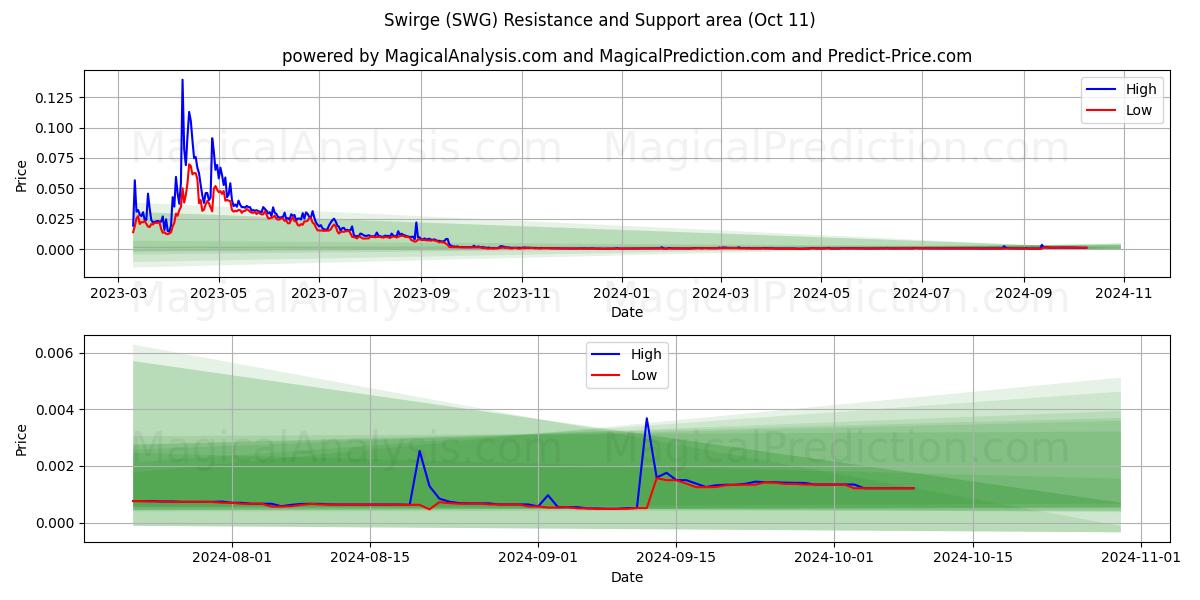This screenshot has width=1200, height=600.
Task: Click the chart title 'Swirge (SWG) Resistance and Support area (Oct 11)'
Action: point(599,20)
